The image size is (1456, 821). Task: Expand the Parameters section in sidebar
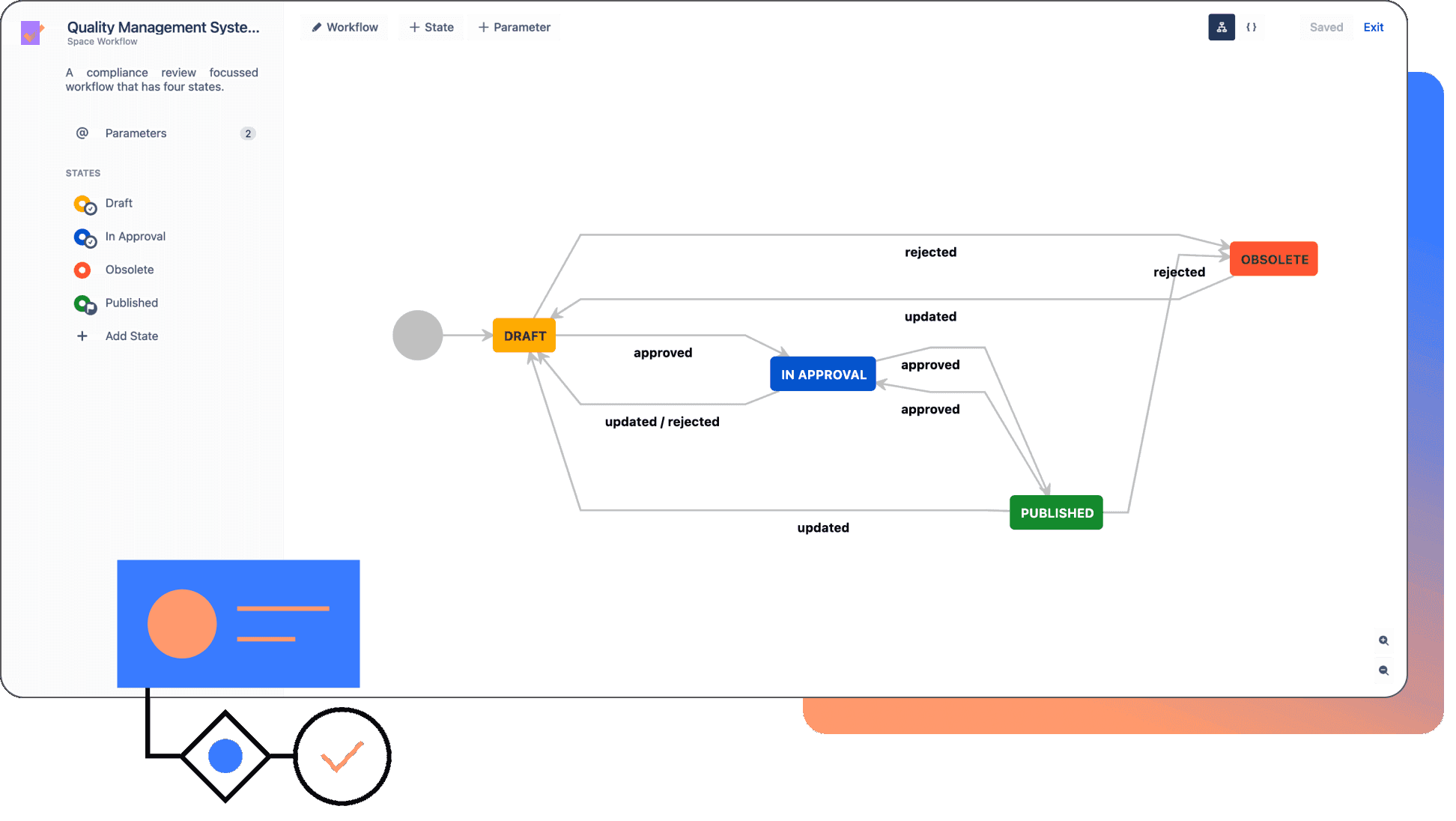[164, 133]
